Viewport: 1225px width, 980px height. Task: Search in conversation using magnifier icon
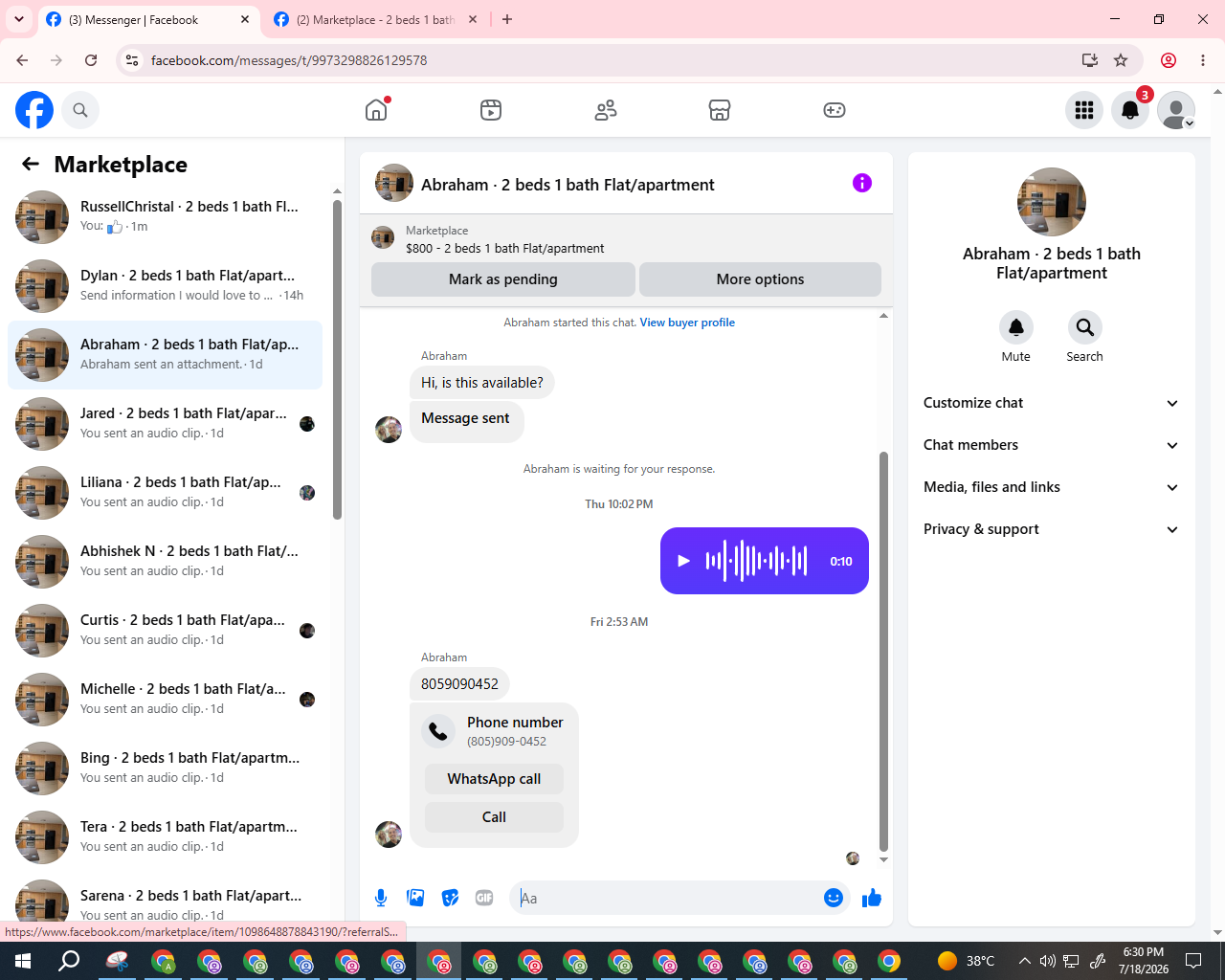(1084, 327)
